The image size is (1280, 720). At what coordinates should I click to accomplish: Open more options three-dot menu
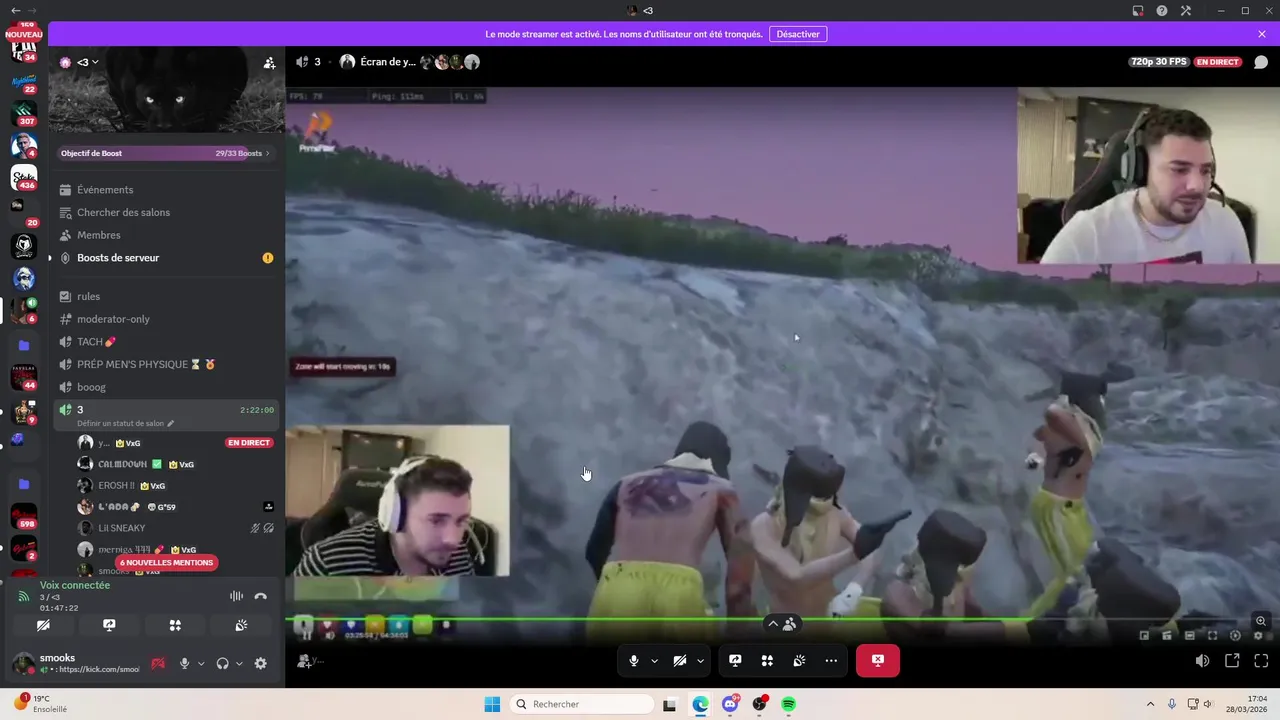tap(831, 661)
